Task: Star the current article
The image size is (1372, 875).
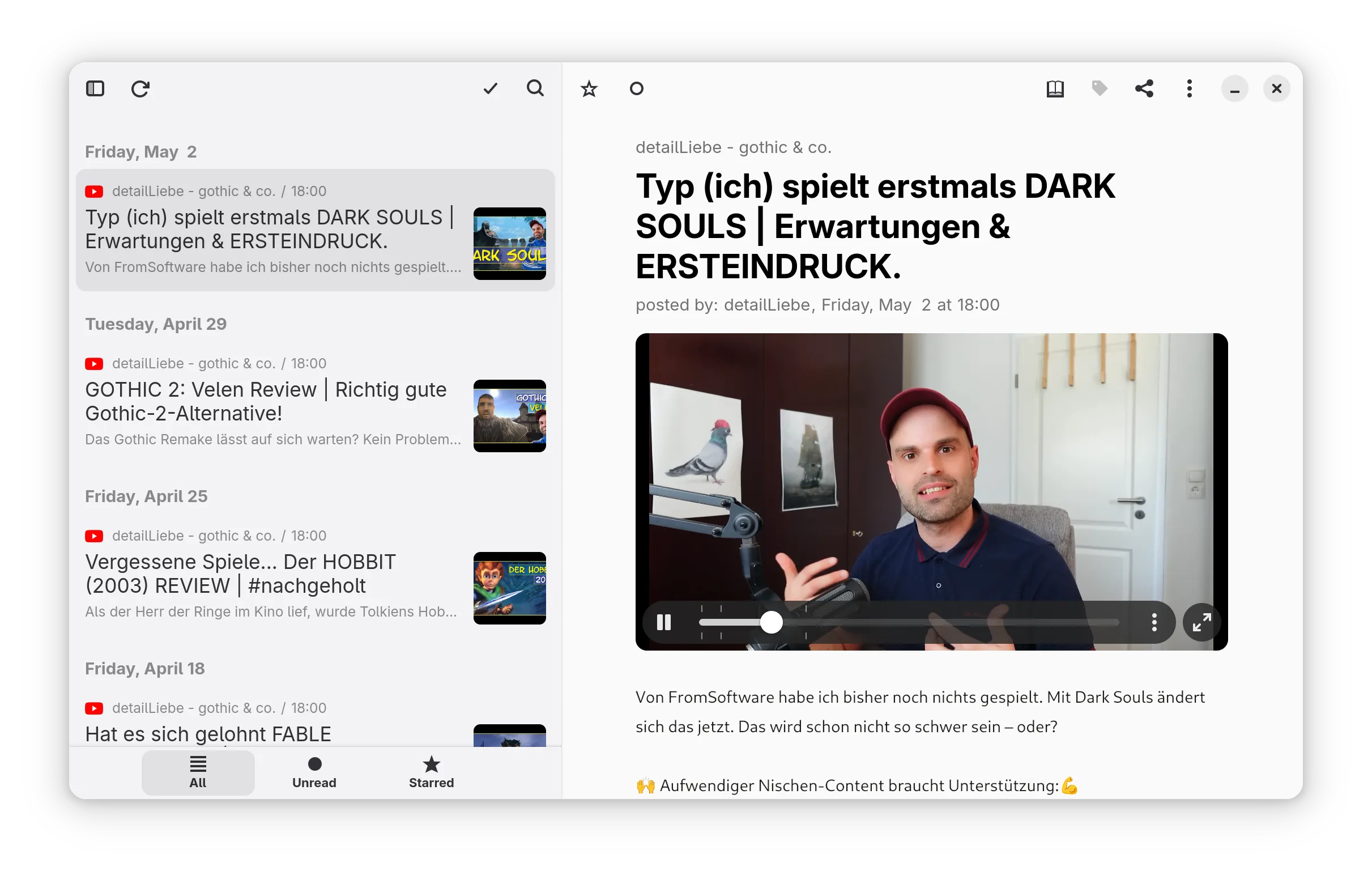Action: [x=589, y=89]
